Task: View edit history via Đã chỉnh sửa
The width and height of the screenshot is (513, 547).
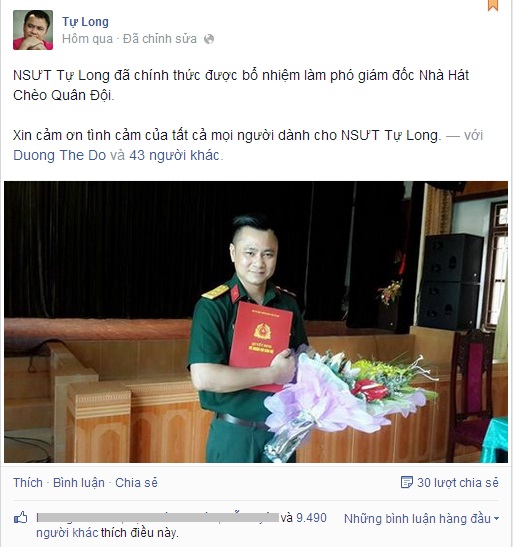Action: point(160,39)
